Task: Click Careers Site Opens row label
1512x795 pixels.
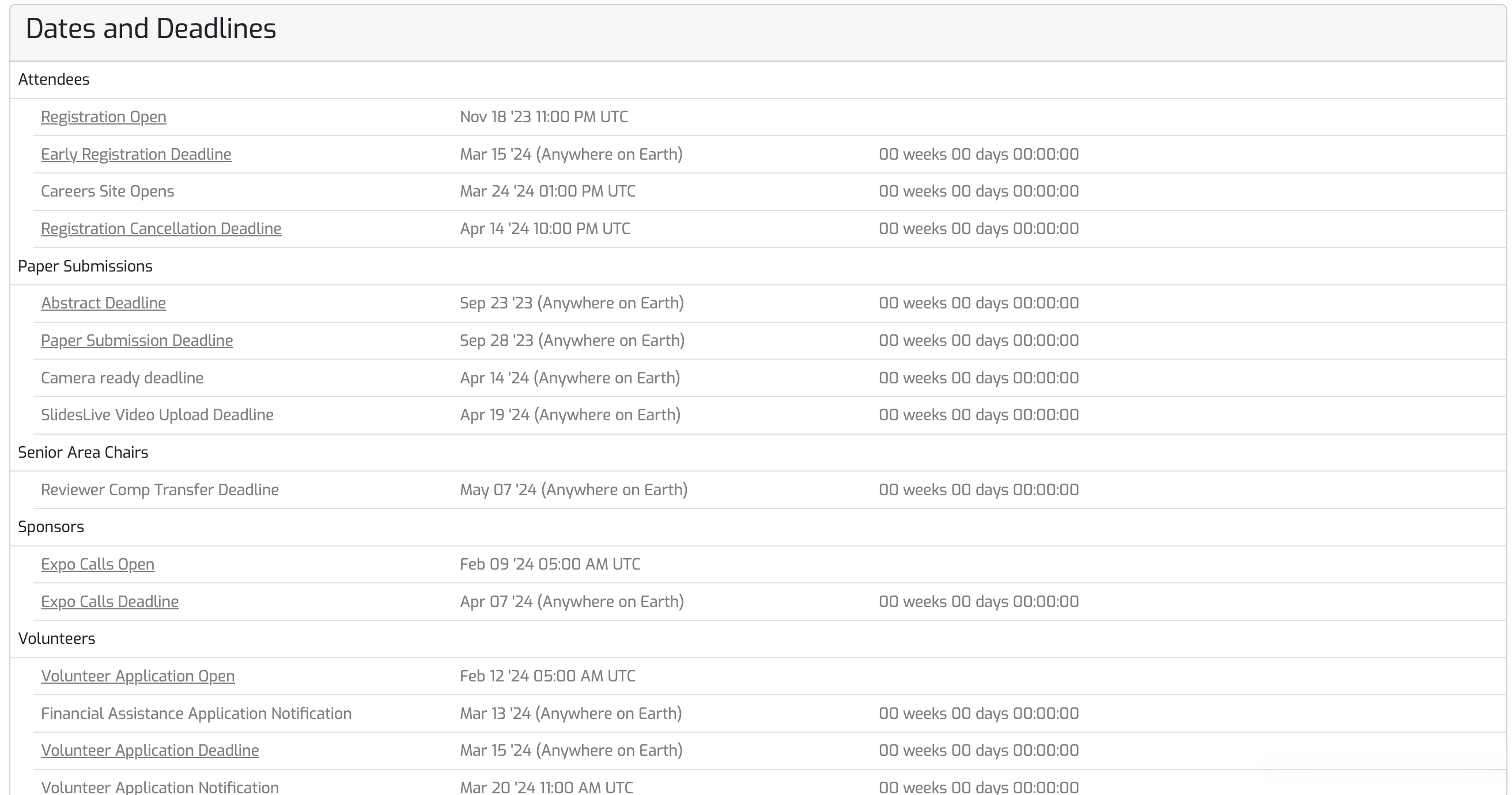Action: 107,191
